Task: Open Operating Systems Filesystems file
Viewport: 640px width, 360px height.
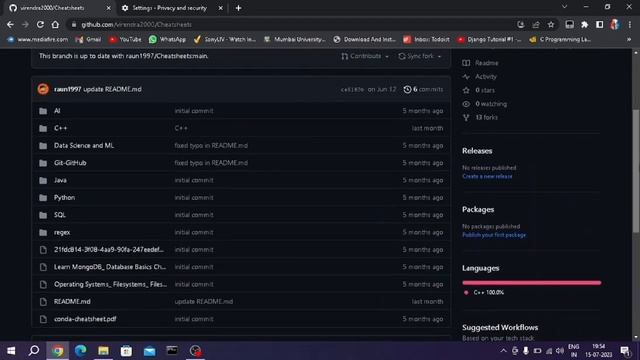Action: click(x=110, y=284)
